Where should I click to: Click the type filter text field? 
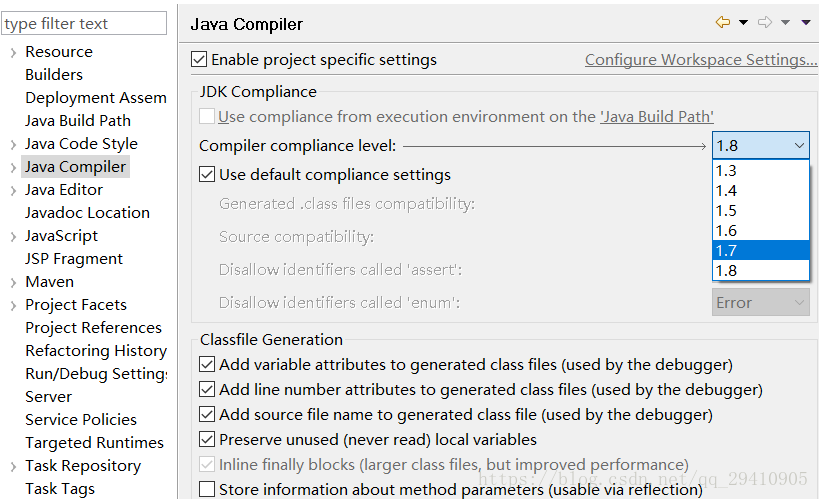pos(84,24)
